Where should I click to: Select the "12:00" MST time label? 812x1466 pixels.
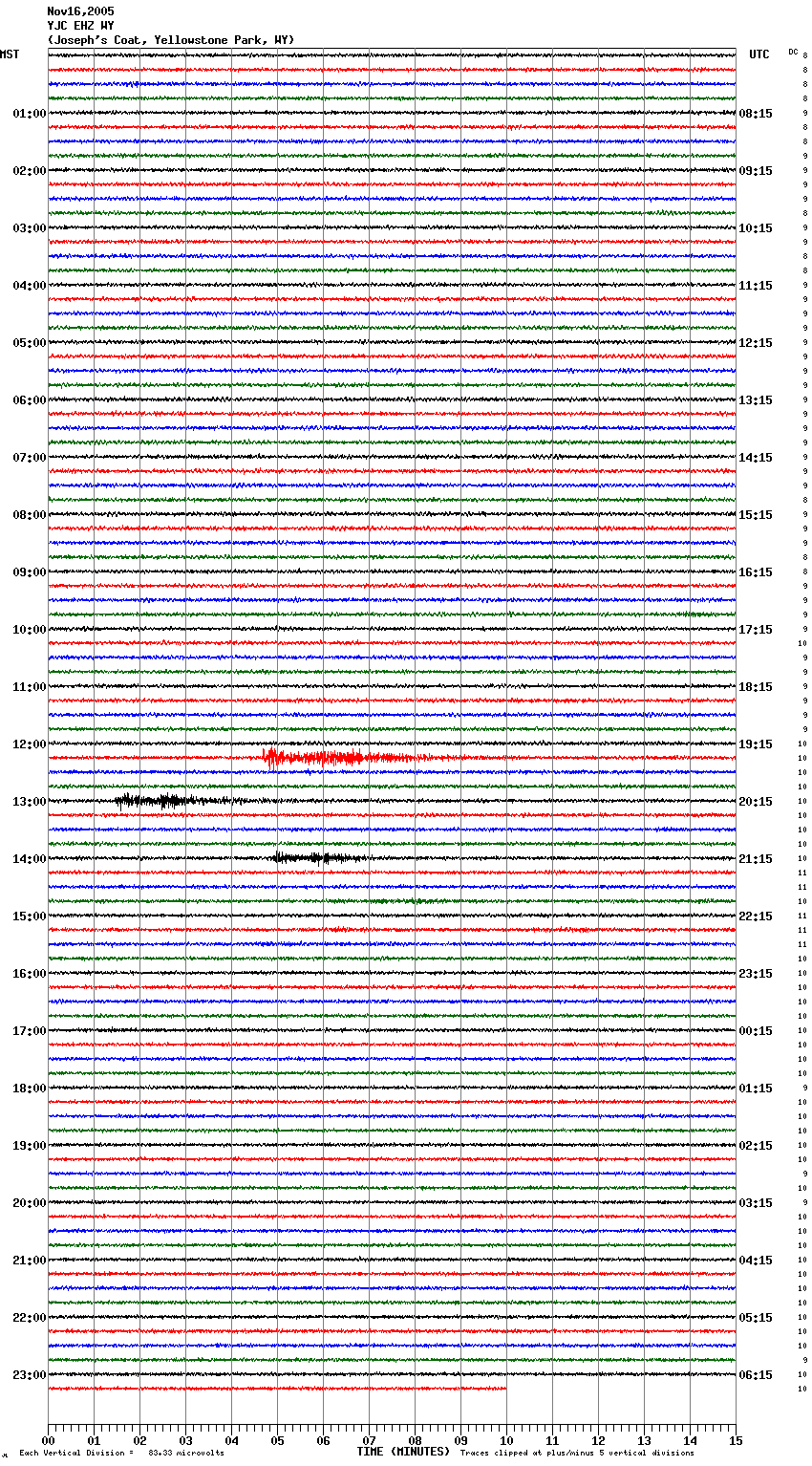[x=30, y=744]
